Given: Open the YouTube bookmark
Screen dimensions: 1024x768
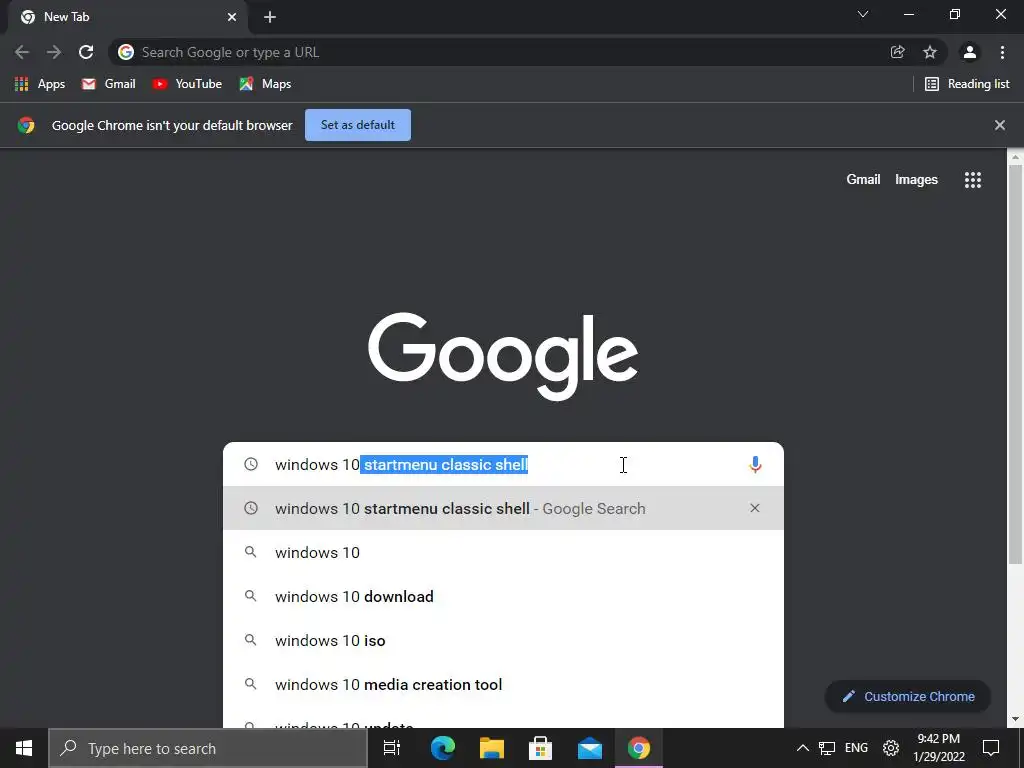Looking at the screenshot, I should click(187, 84).
